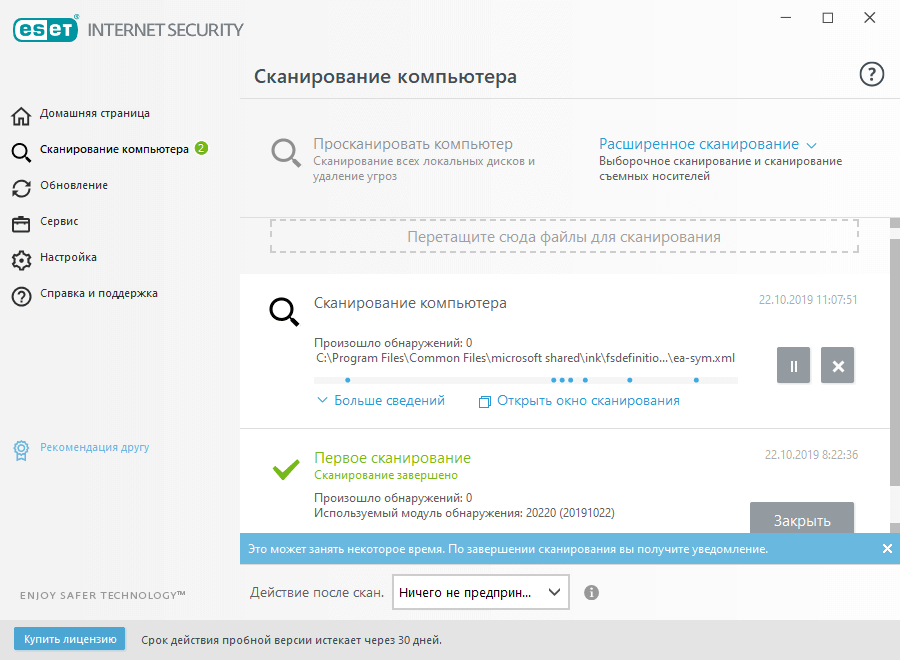Click timestamp 22.10.2019 11:07:51
Screen dimensions: 900x660
808,300
